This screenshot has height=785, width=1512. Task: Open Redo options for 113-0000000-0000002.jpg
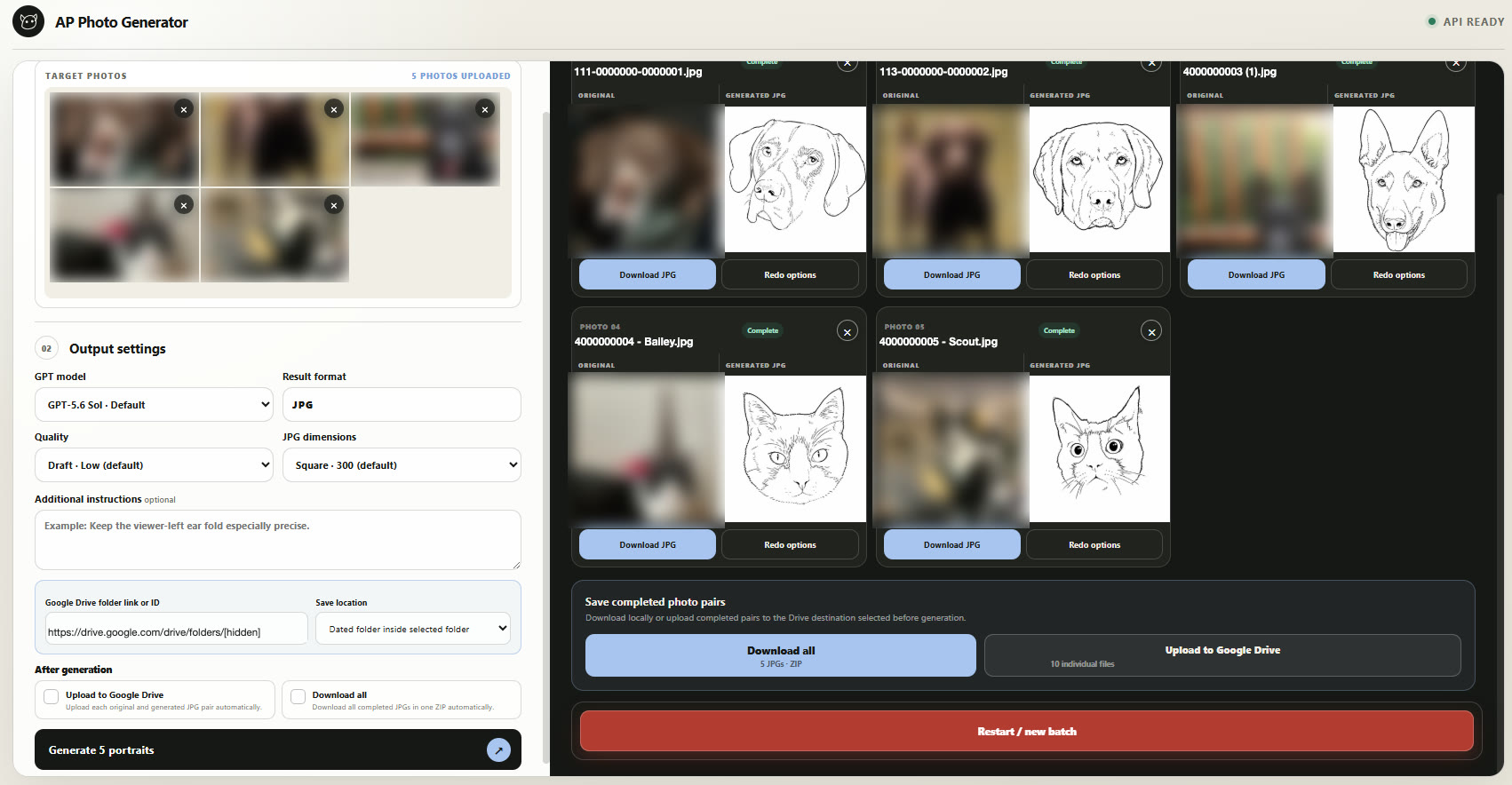coord(1094,275)
